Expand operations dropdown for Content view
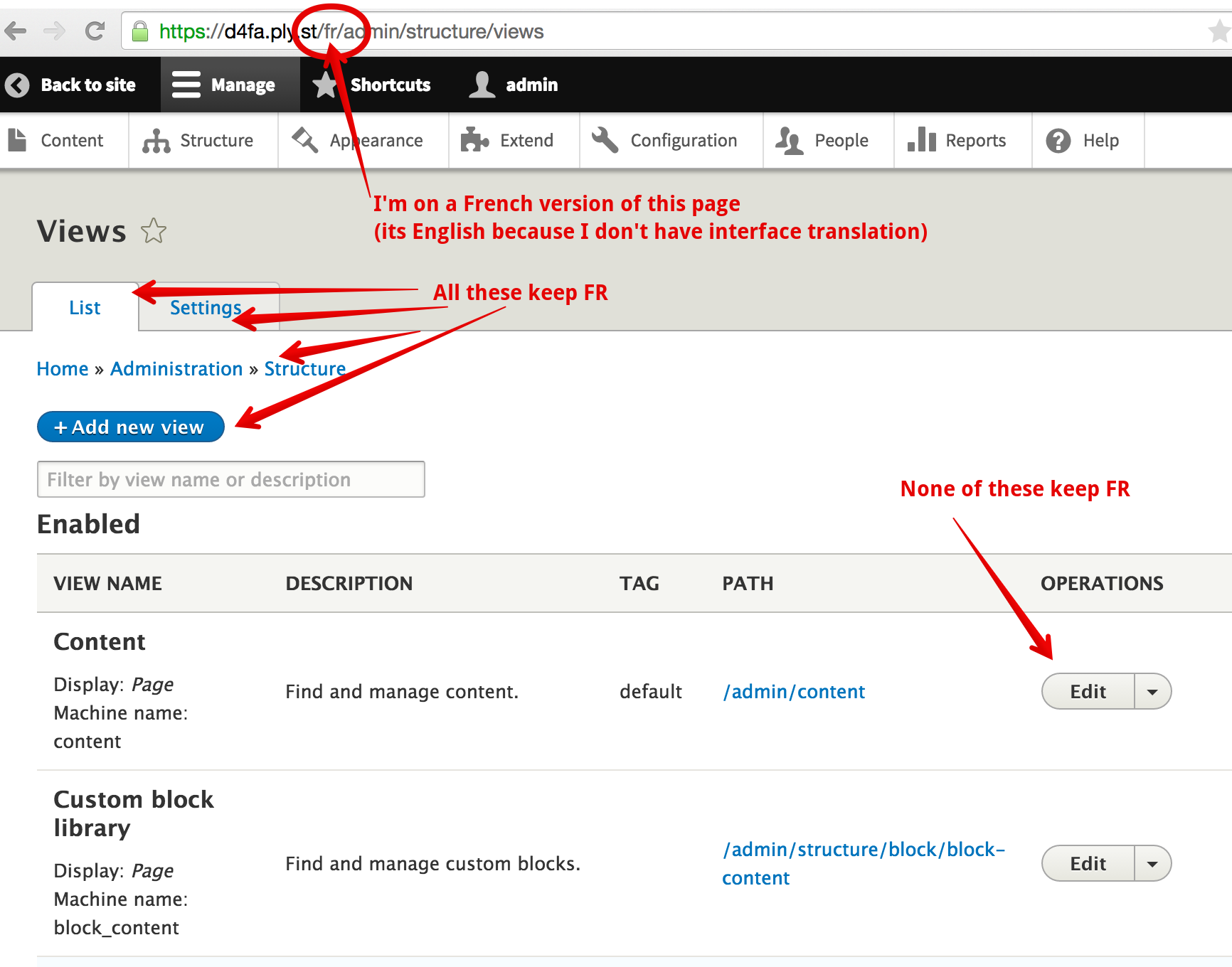This screenshot has width=1232, height=967. (x=1152, y=692)
